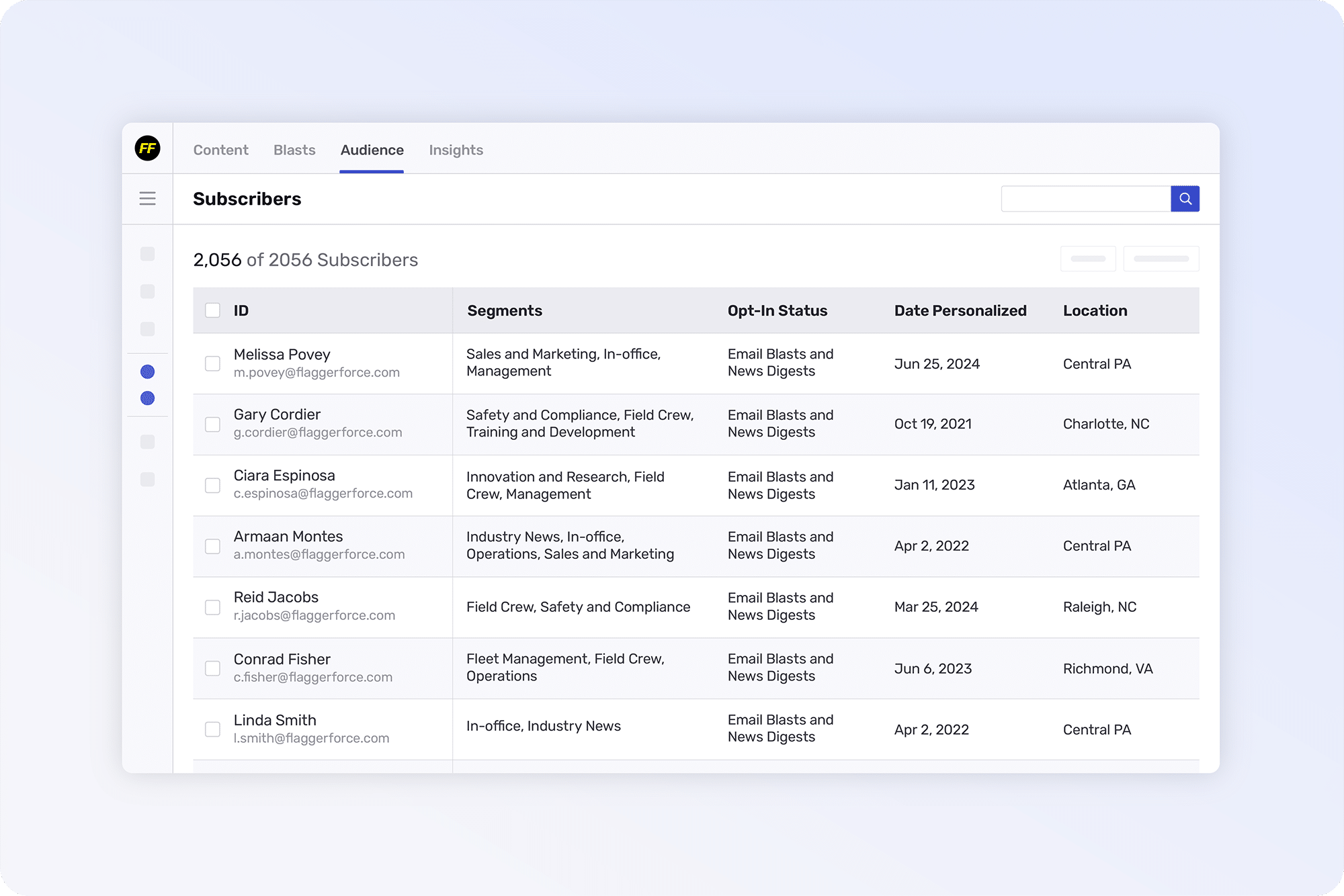Click email m.povey@flaggerforce.com
This screenshot has width=1344, height=896.
317,373
